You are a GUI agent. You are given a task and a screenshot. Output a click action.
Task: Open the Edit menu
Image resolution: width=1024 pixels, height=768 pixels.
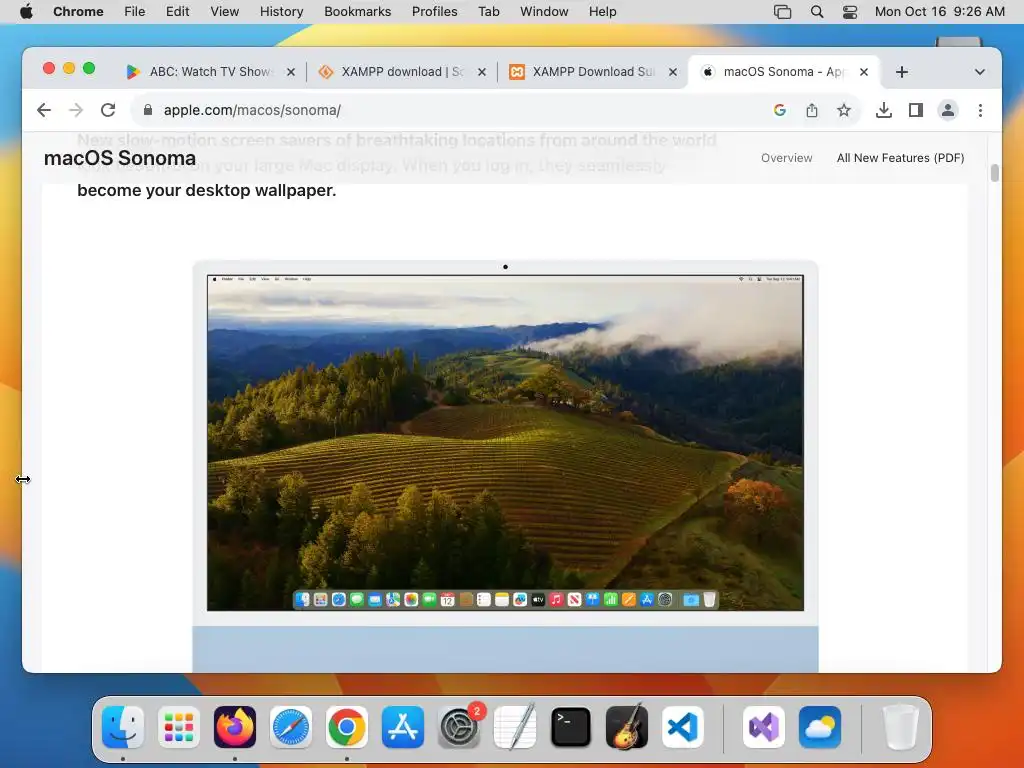(x=177, y=12)
